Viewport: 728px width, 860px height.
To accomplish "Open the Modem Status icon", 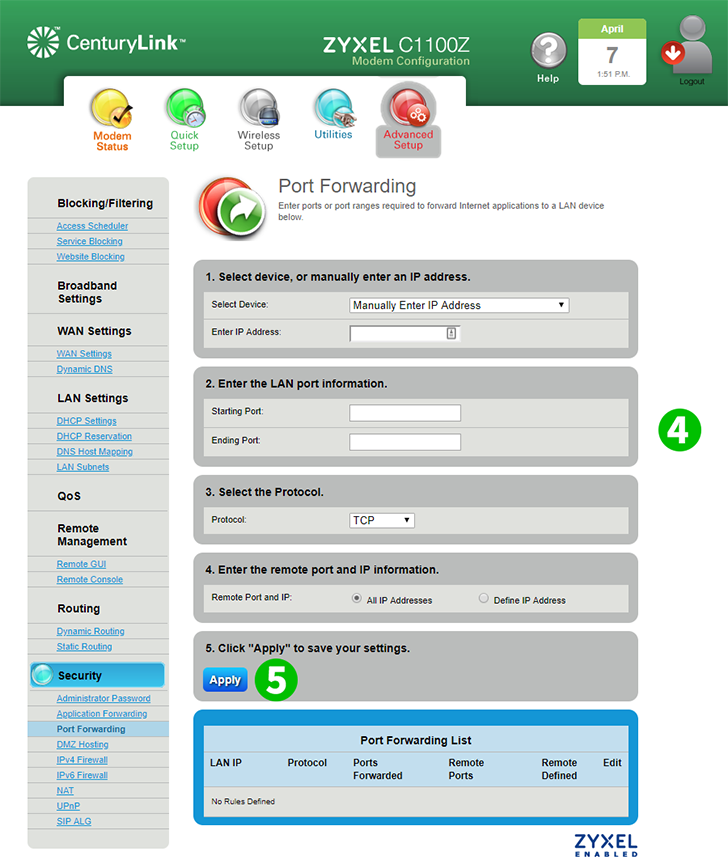I will (112, 108).
